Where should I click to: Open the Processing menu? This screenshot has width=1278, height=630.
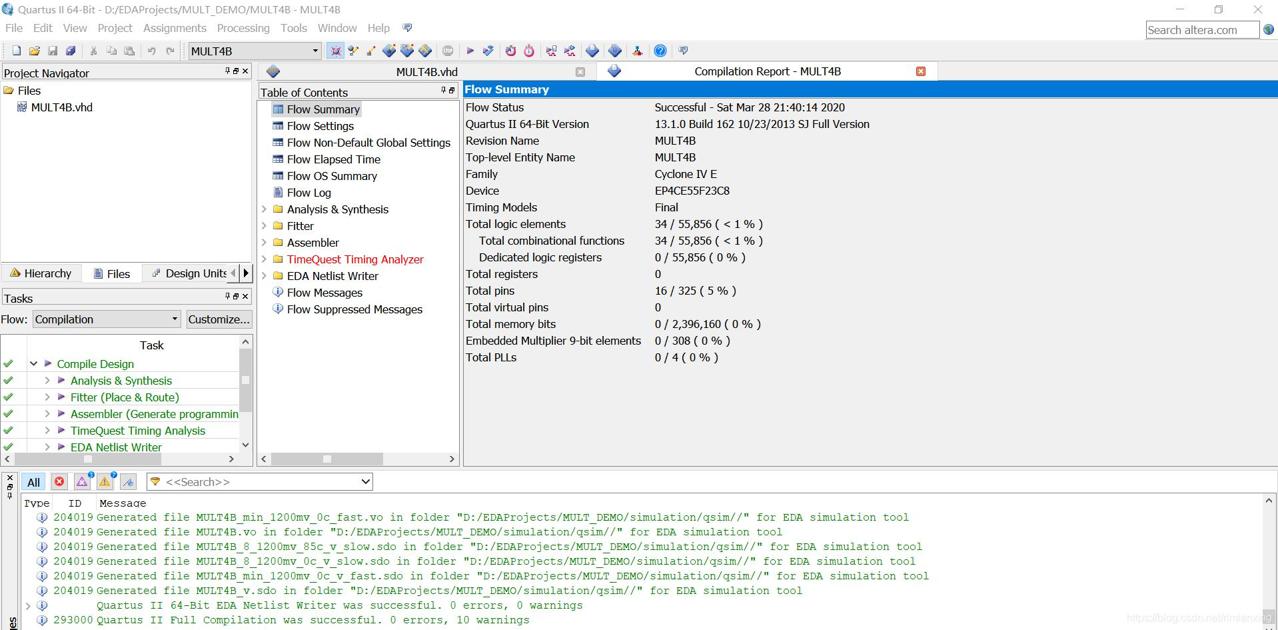[243, 28]
